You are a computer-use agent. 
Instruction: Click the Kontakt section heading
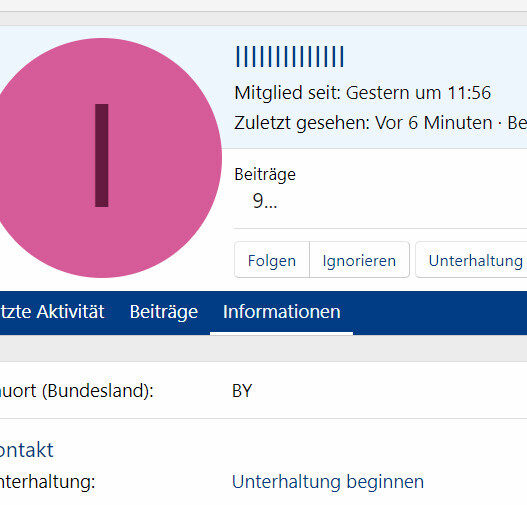pyautogui.click(x=27, y=450)
